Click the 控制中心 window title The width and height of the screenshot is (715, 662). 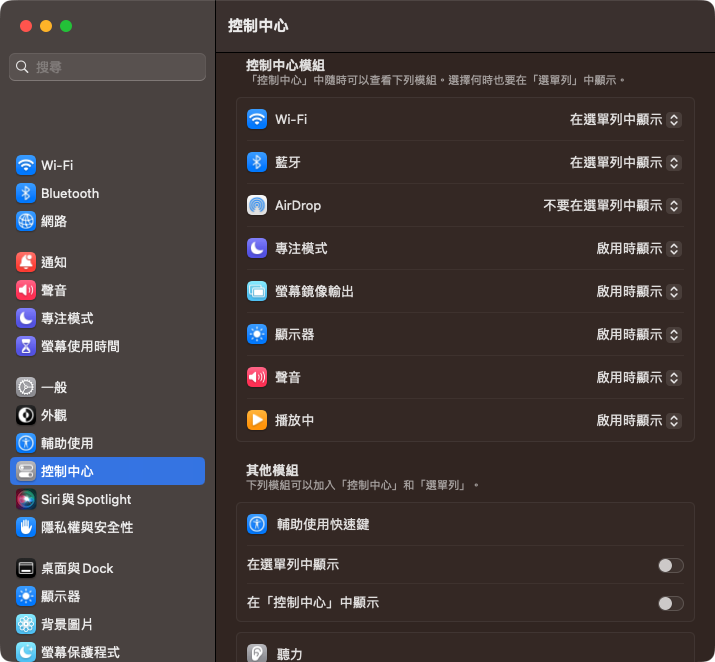click(258, 26)
